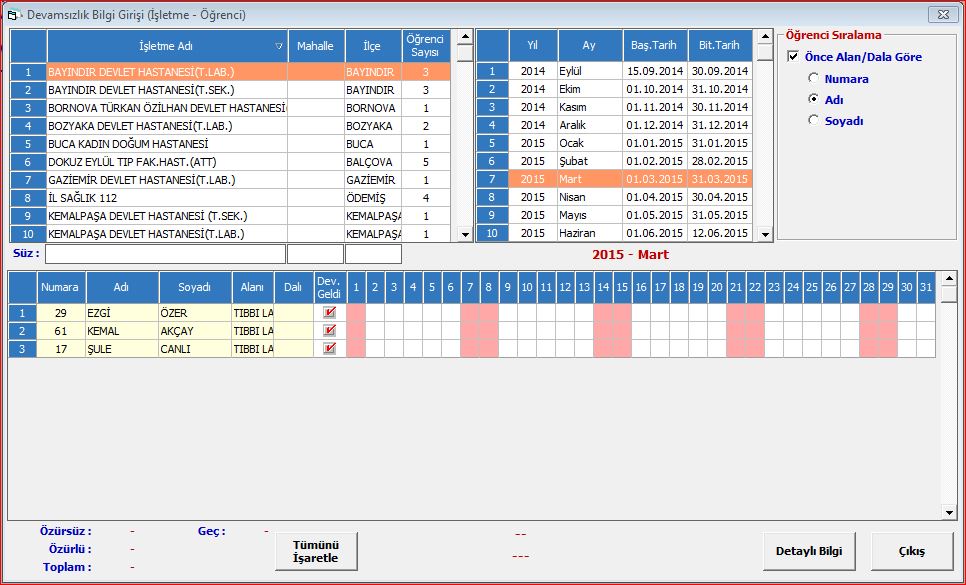Select BUCA KADIN DOĞUM HASTANESİ row
Image resolution: width=966 pixels, height=585 pixels.
tap(166, 144)
